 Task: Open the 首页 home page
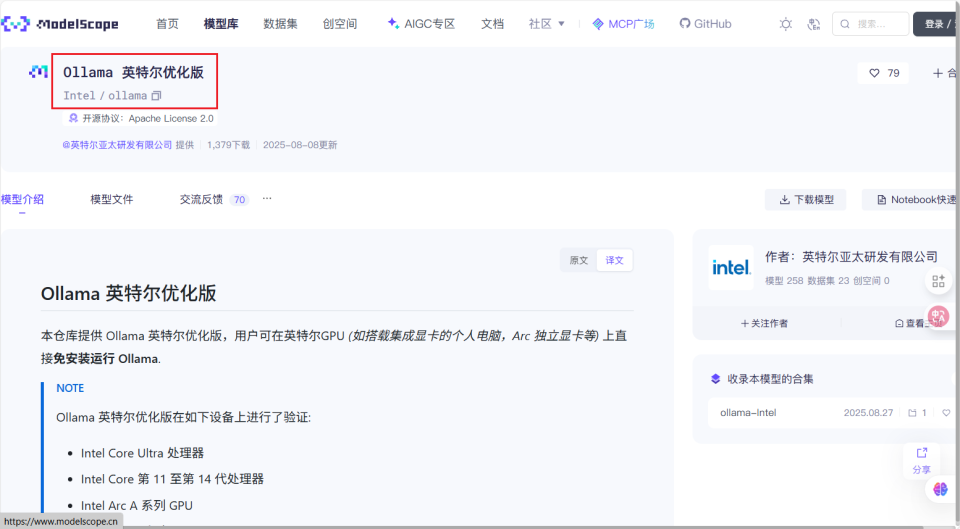167,24
